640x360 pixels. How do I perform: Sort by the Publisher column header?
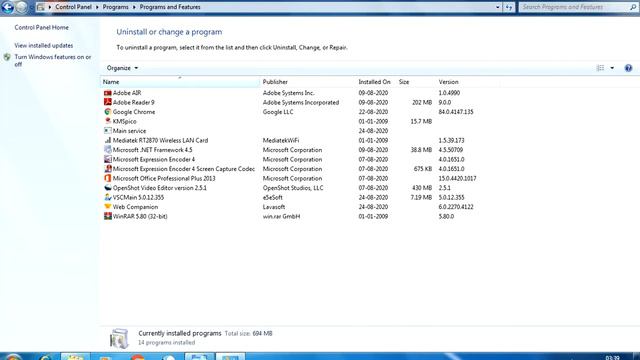coord(307,82)
